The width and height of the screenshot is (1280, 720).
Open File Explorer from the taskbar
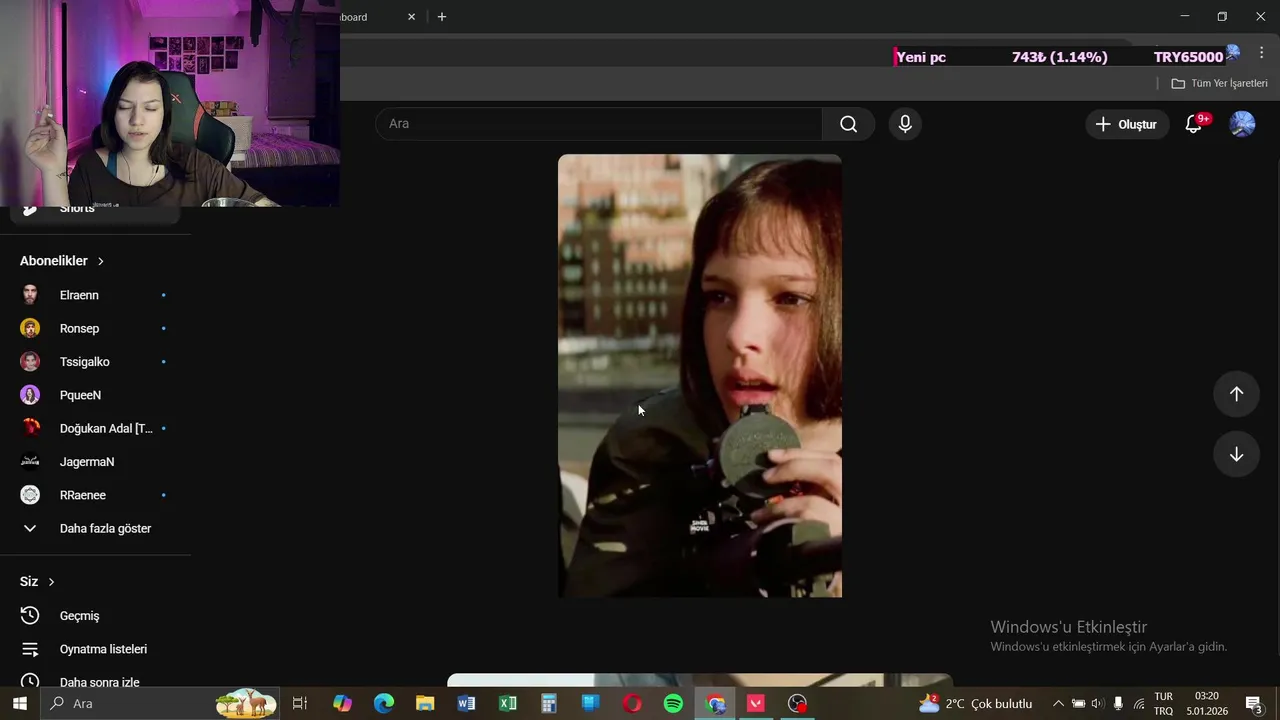point(425,704)
